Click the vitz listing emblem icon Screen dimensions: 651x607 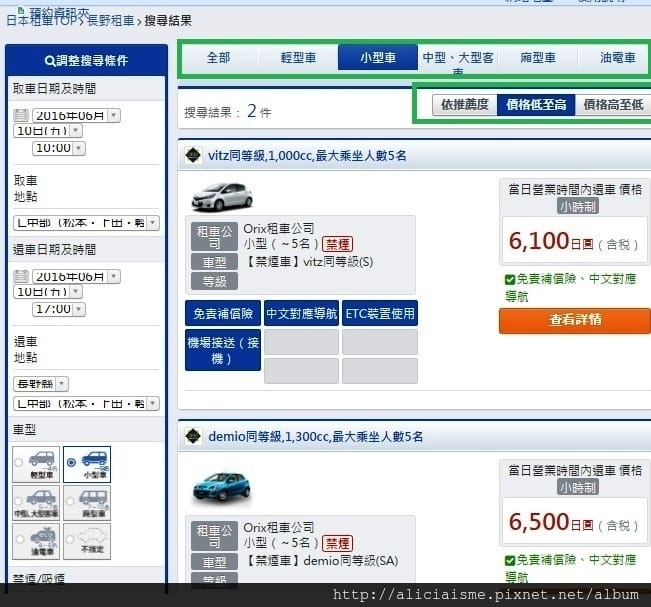[x=193, y=156]
